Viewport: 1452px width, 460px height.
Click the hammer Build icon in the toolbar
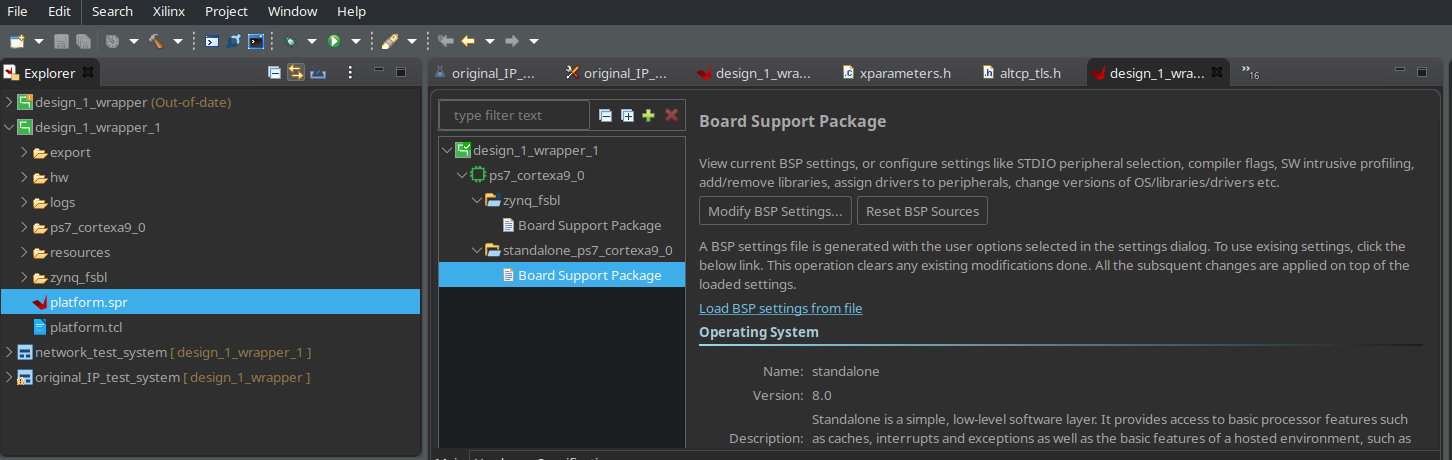[x=157, y=41]
